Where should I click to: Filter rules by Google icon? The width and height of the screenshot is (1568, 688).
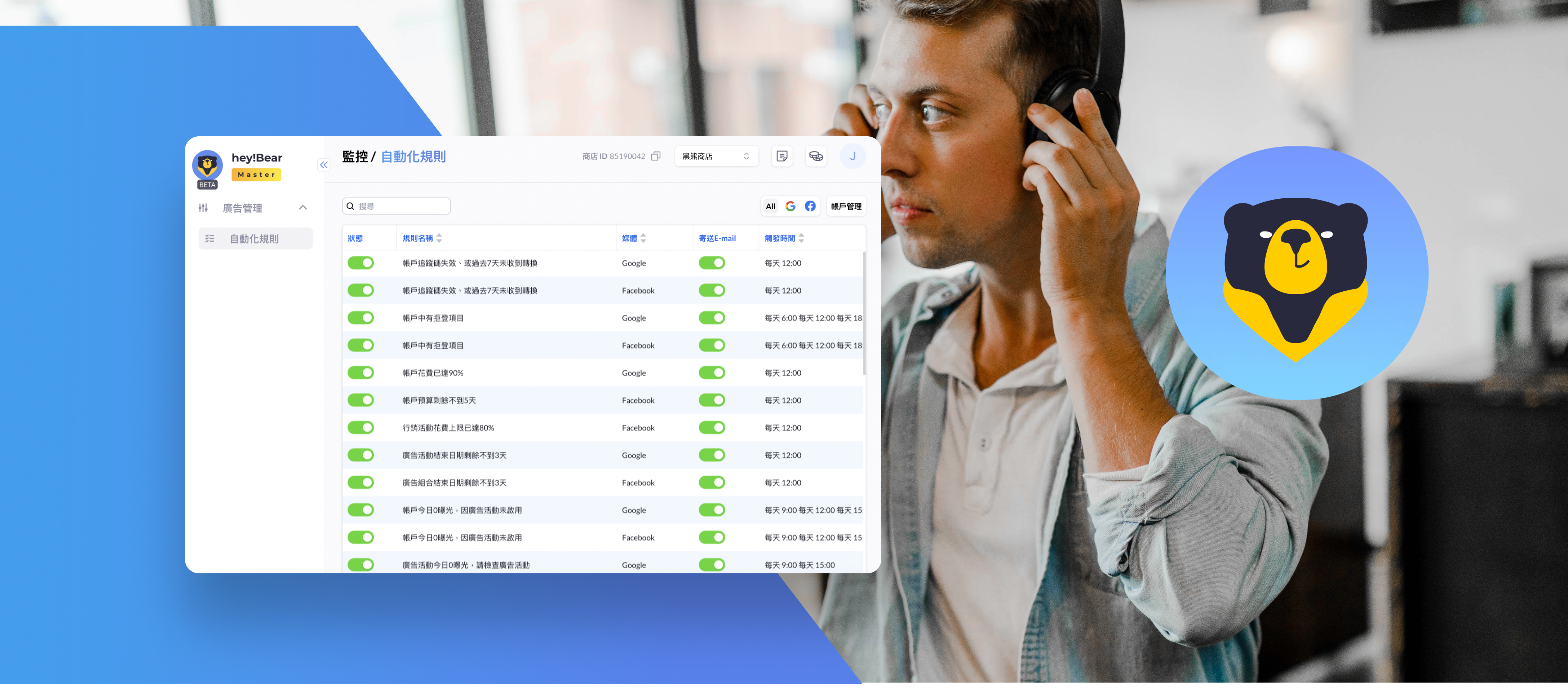790,206
